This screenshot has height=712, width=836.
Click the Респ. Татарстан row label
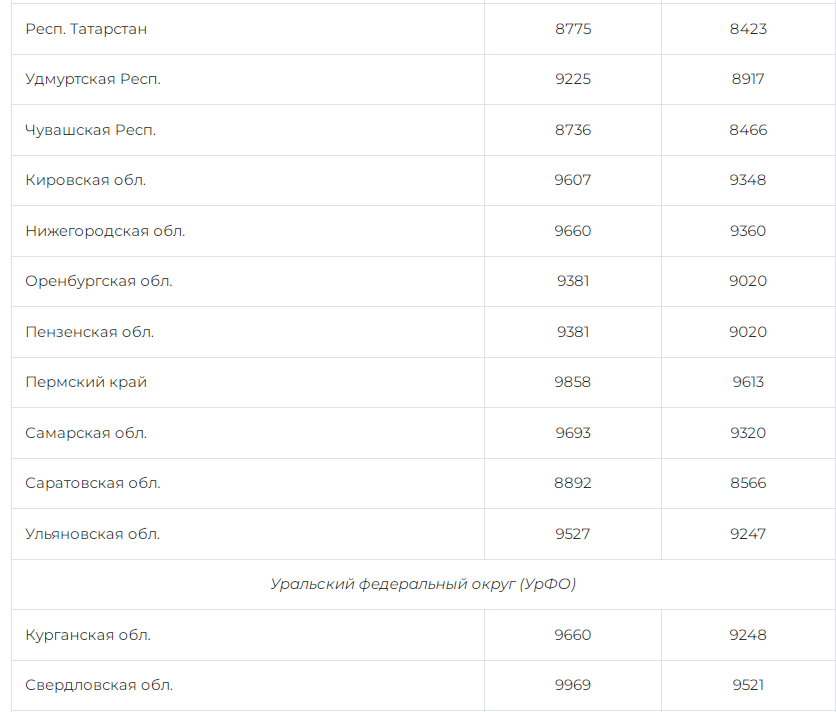point(86,29)
